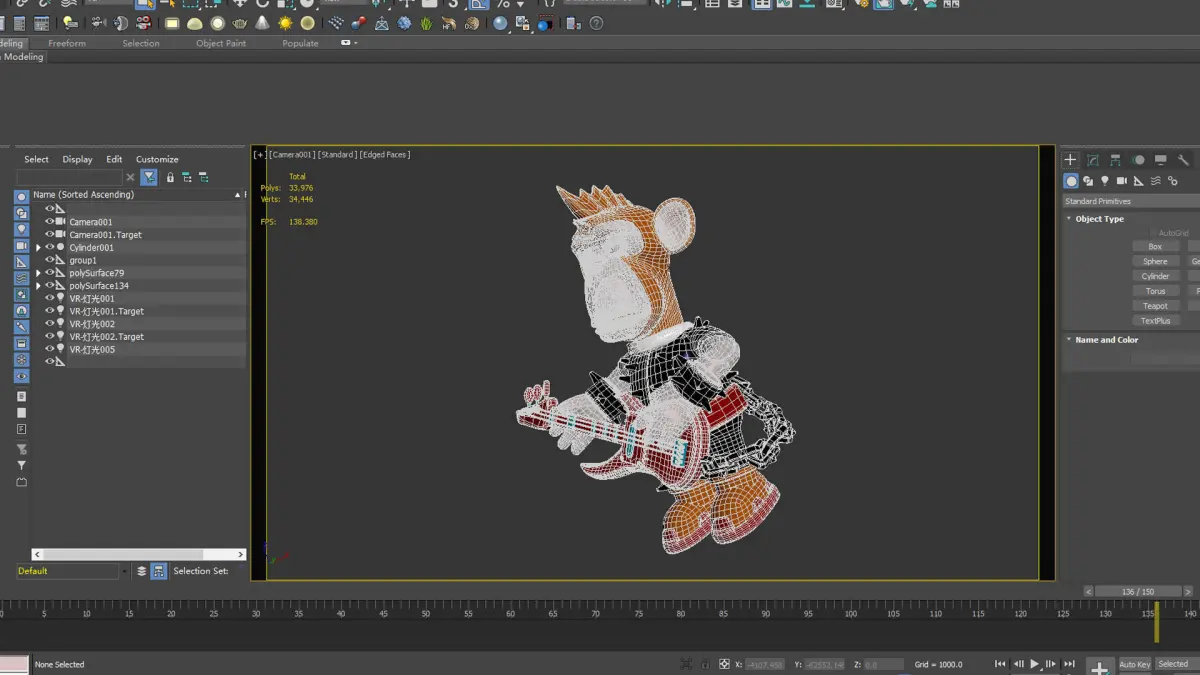Switch to the Freeform ribbon tab
Viewport: 1200px width, 675px height.
pyautogui.click(x=67, y=43)
